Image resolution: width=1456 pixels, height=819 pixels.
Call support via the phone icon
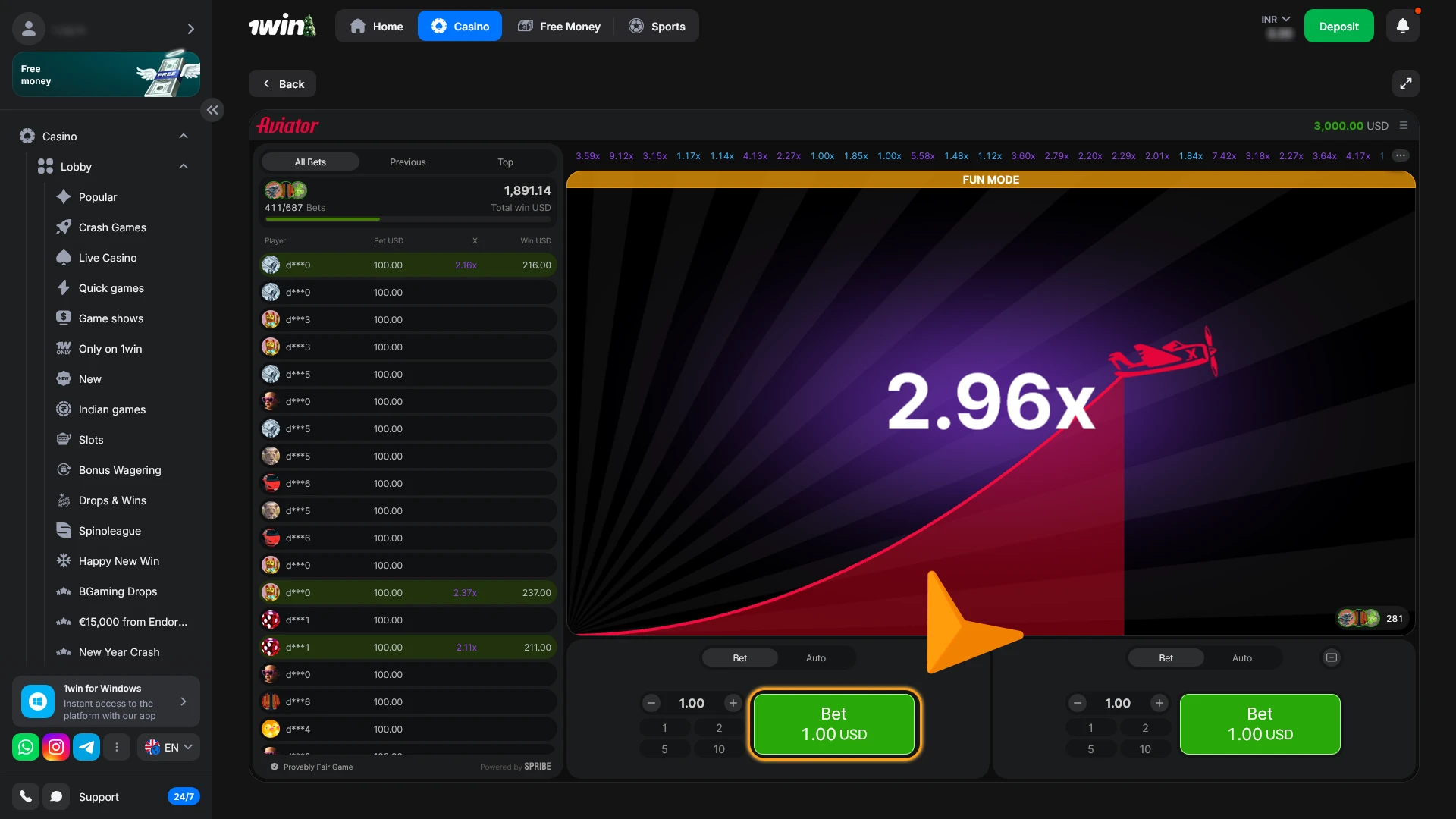tap(25, 796)
